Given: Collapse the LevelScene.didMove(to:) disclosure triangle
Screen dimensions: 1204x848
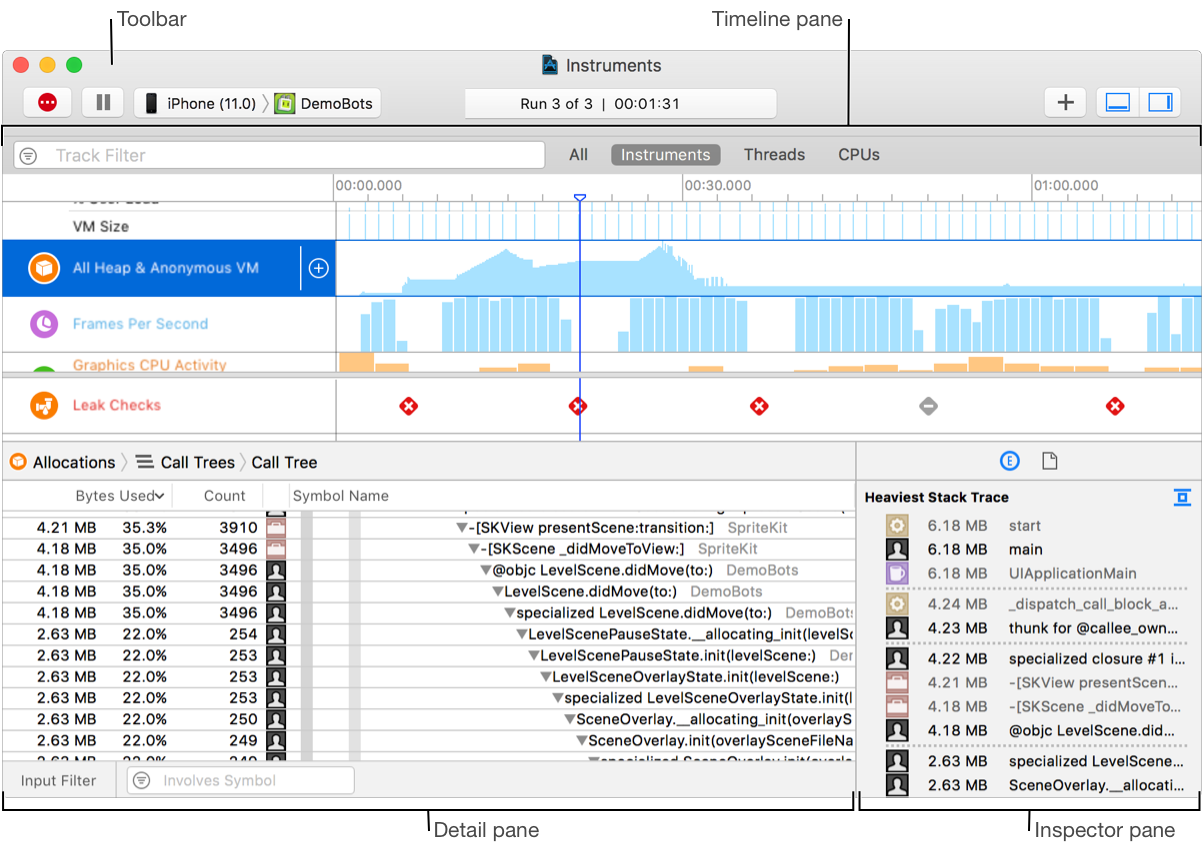Looking at the screenshot, I should (498, 591).
